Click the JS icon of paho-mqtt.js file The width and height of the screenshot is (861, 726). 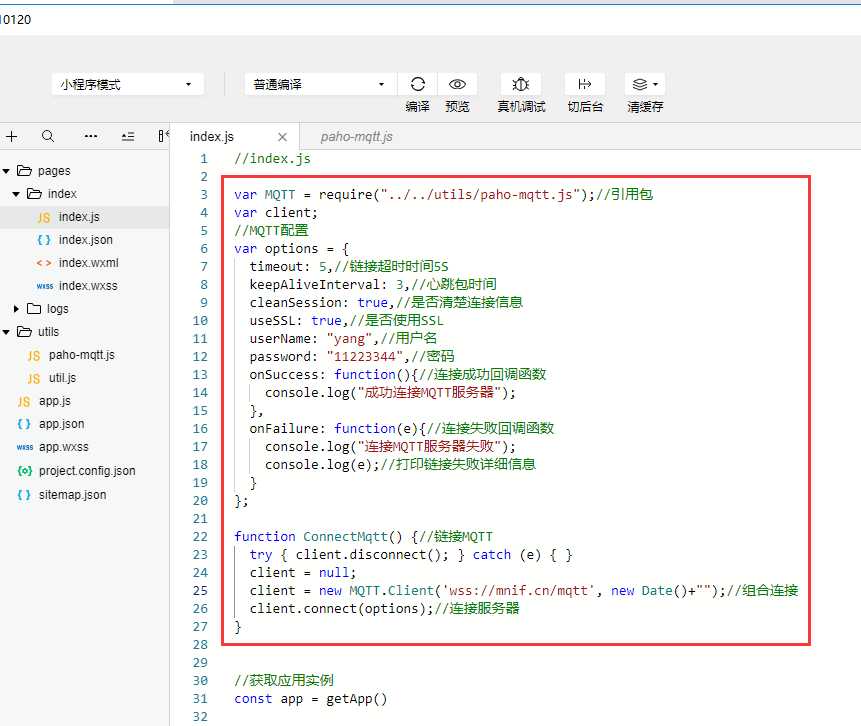point(33,356)
